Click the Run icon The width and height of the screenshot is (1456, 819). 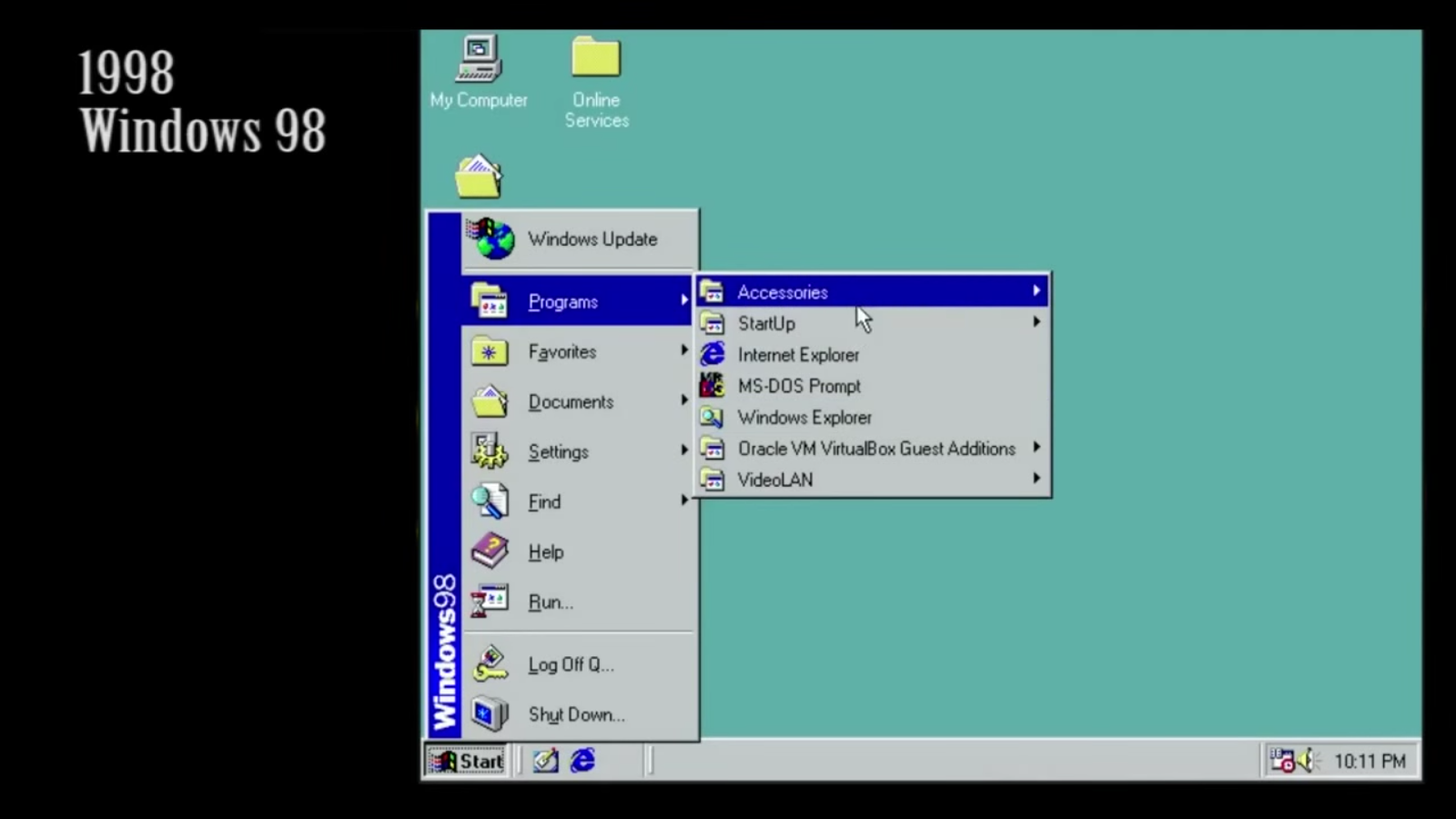(490, 602)
